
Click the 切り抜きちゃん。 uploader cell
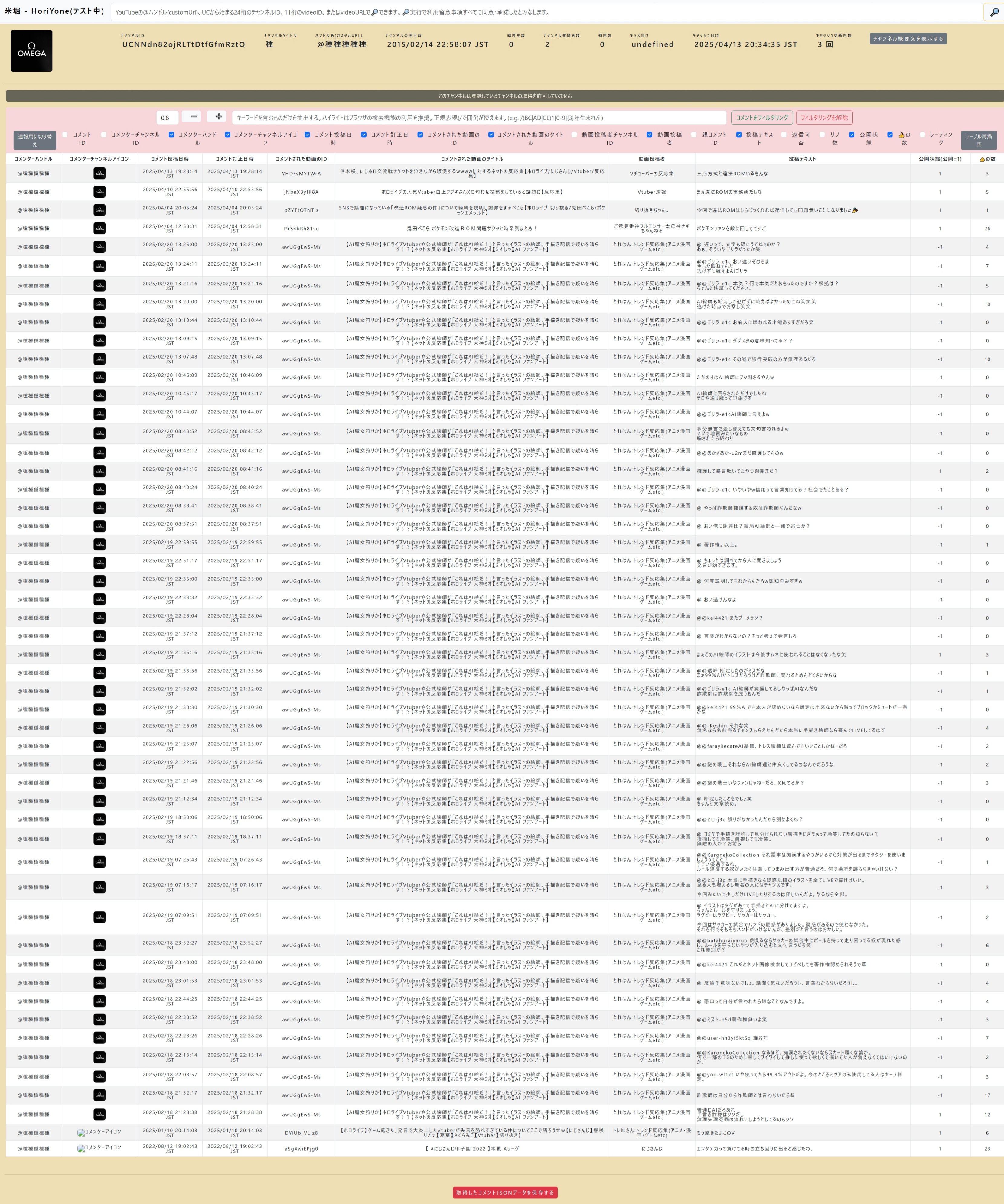tap(652, 210)
